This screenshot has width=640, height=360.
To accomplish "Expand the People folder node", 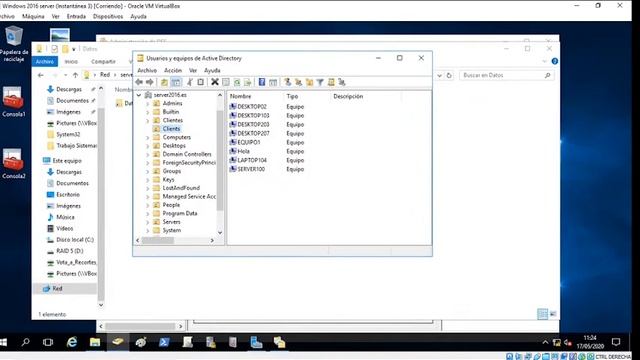I will tap(147, 205).
